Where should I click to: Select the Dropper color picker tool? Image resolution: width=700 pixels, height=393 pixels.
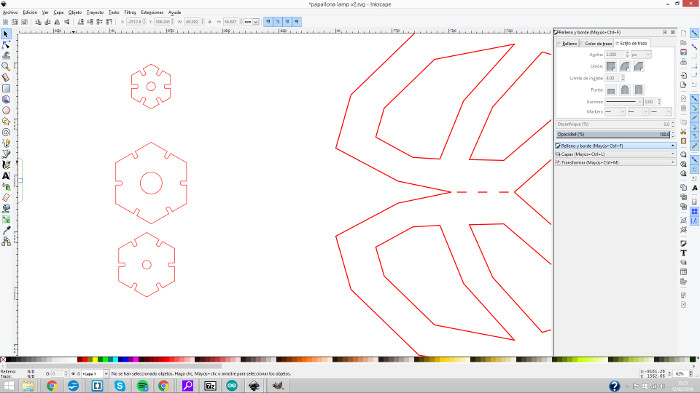(x=6, y=230)
